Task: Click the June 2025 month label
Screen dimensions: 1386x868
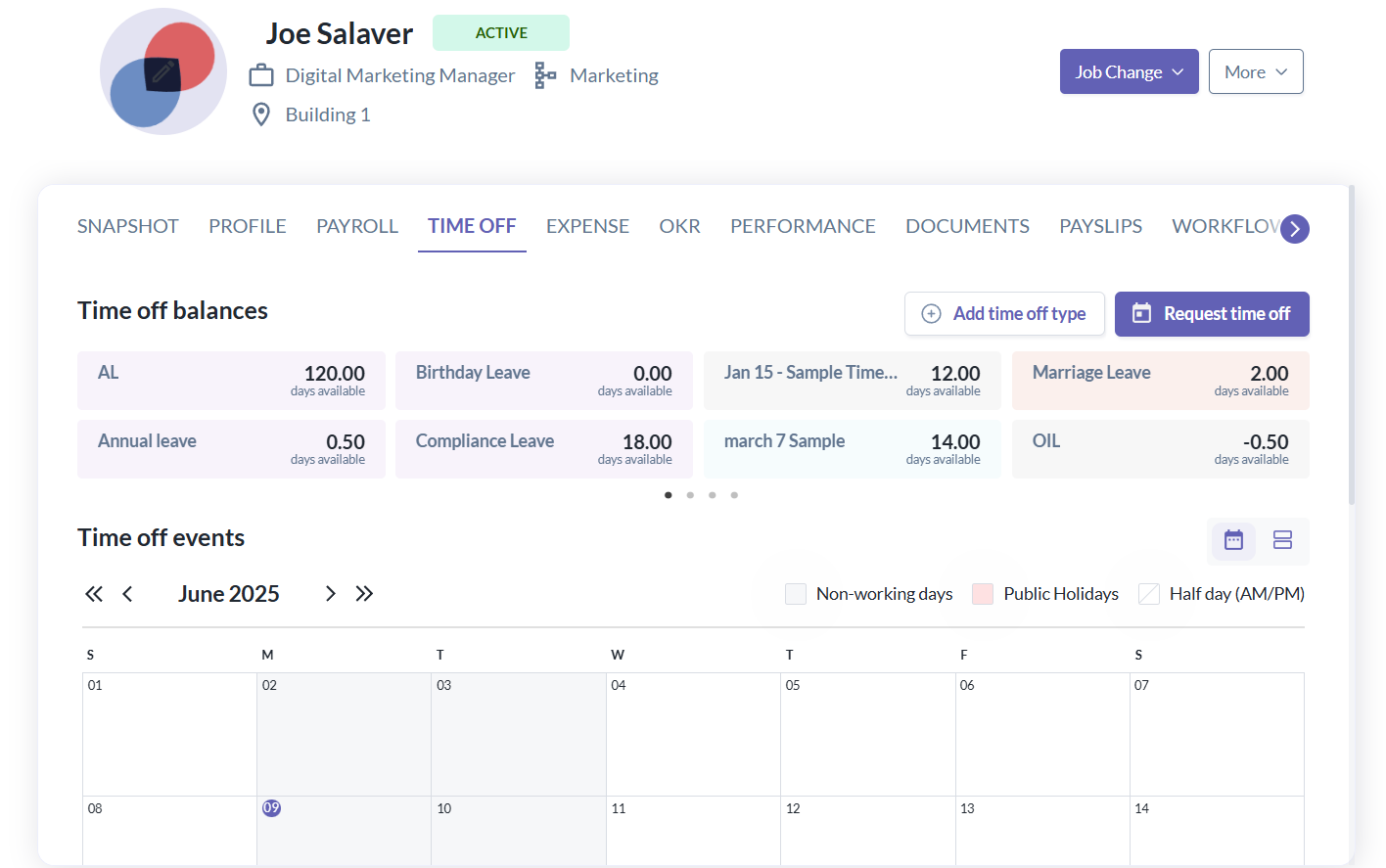Action: point(229,594)
